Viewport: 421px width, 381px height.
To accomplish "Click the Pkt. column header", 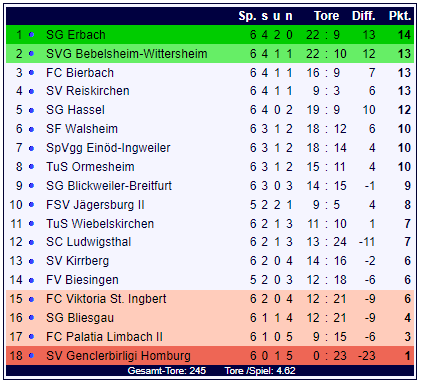I will (400, 16).
